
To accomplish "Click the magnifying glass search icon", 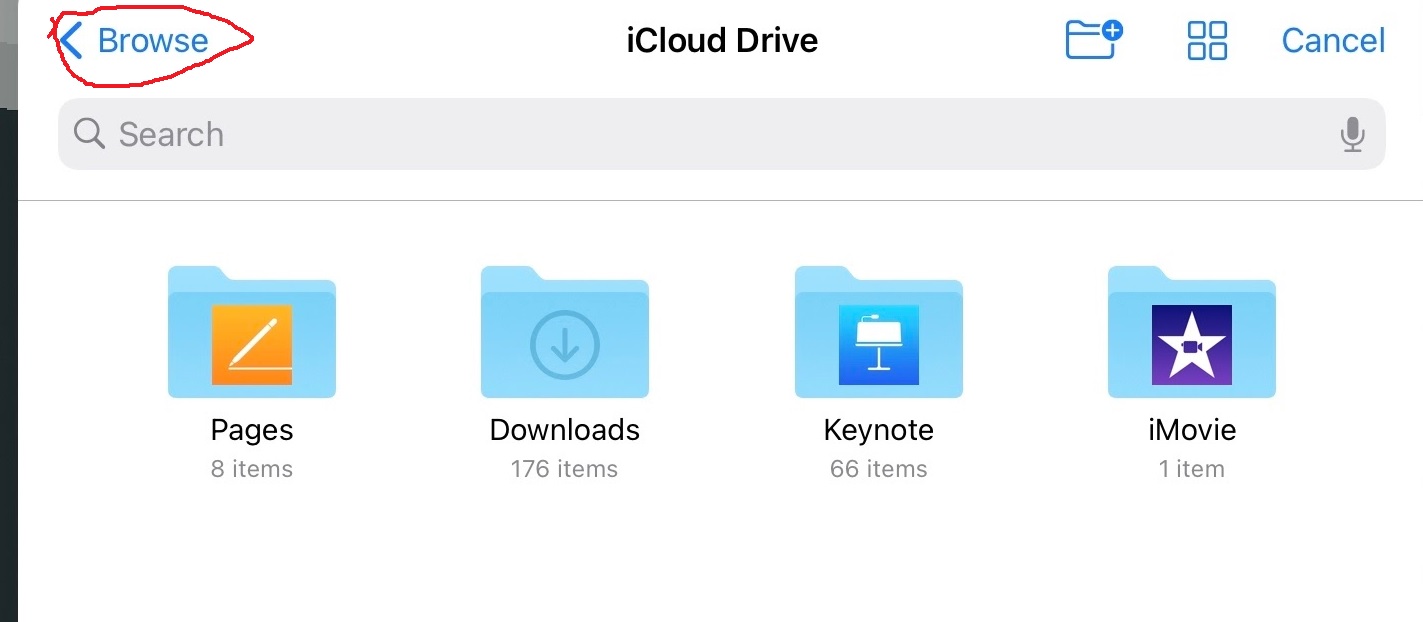I will pyautogui.click(x=89, y=134).
